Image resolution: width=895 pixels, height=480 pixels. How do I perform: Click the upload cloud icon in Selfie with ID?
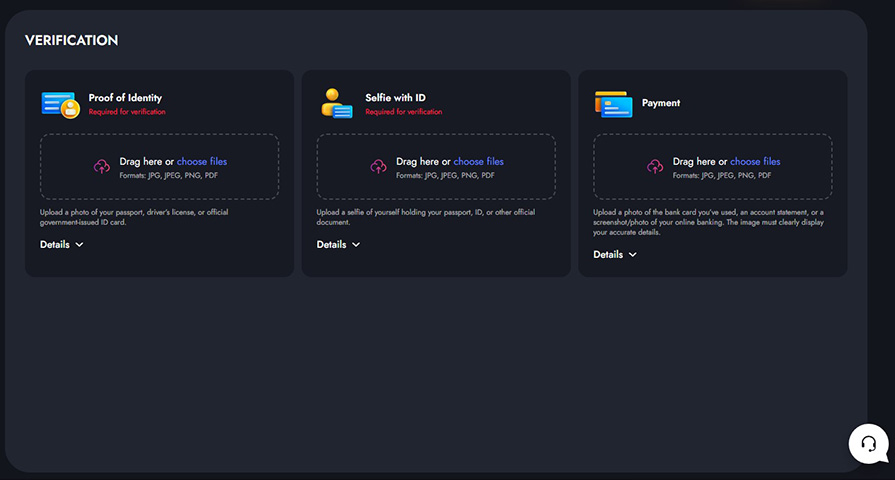click(x=378, y=167)
